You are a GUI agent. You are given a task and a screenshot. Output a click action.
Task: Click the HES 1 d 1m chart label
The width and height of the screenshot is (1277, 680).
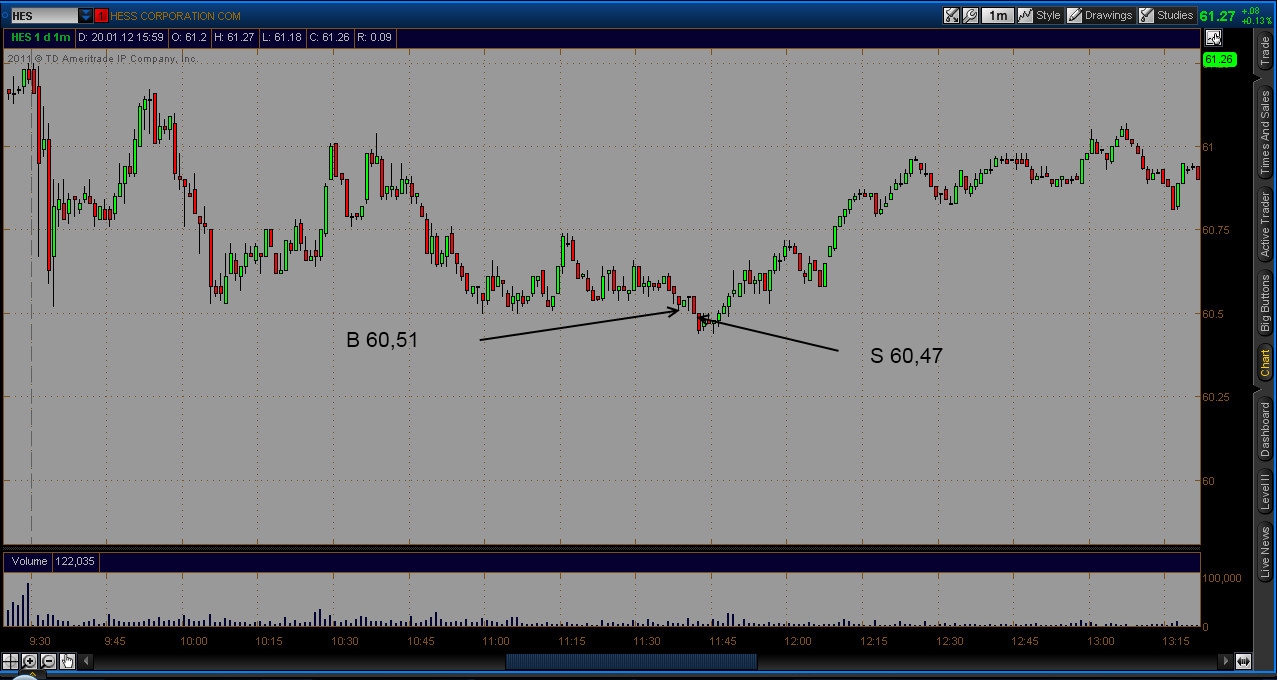(41, 37)
